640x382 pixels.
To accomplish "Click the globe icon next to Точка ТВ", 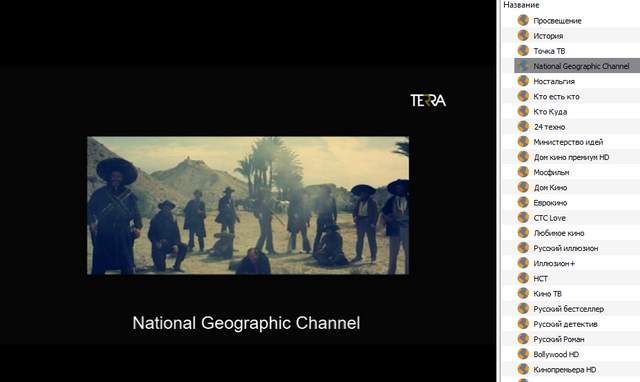I will (523, 50).
